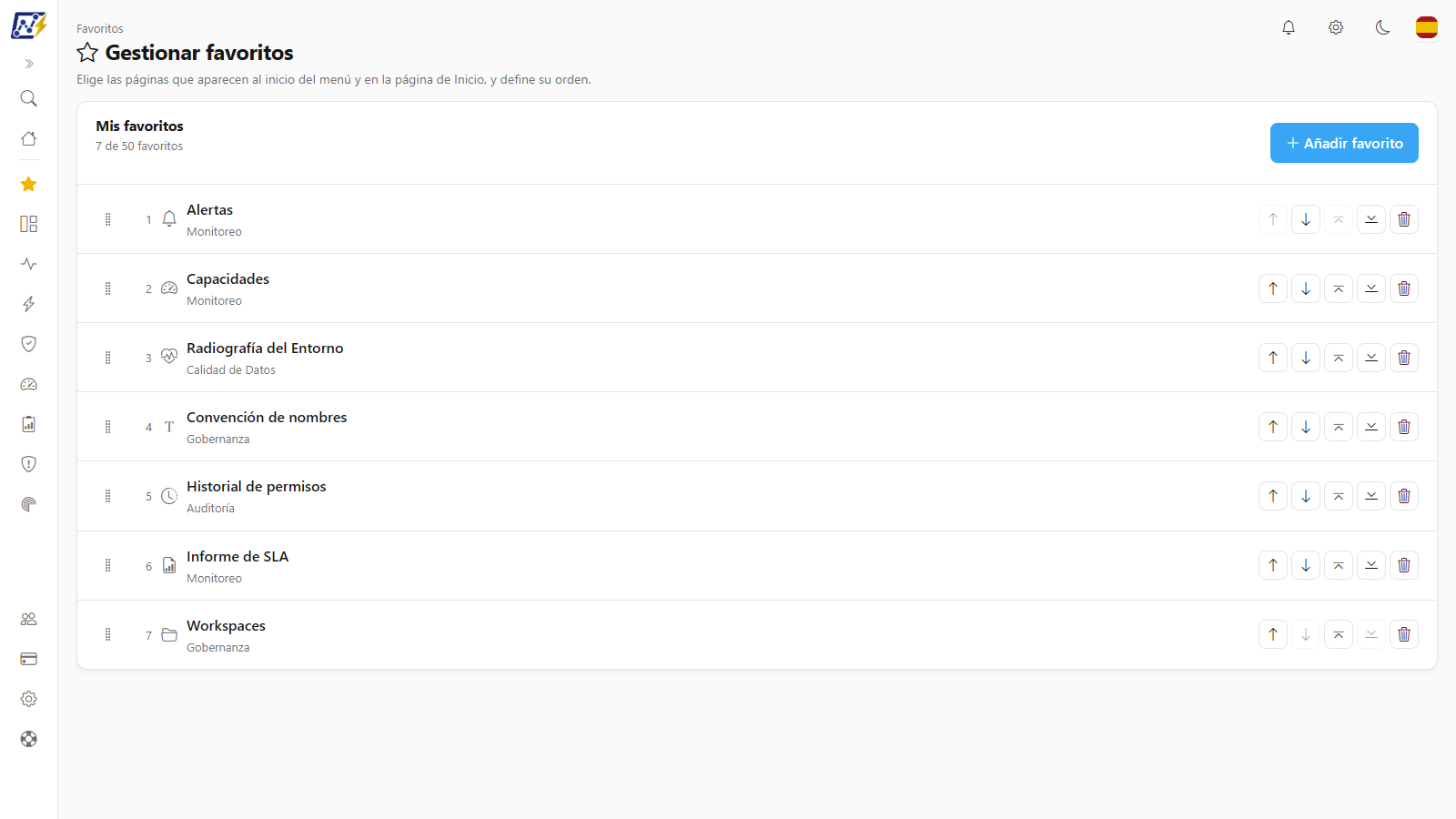Open sidebar help lifebuoy icon
Screen dimensions: 1456x819
29,739
